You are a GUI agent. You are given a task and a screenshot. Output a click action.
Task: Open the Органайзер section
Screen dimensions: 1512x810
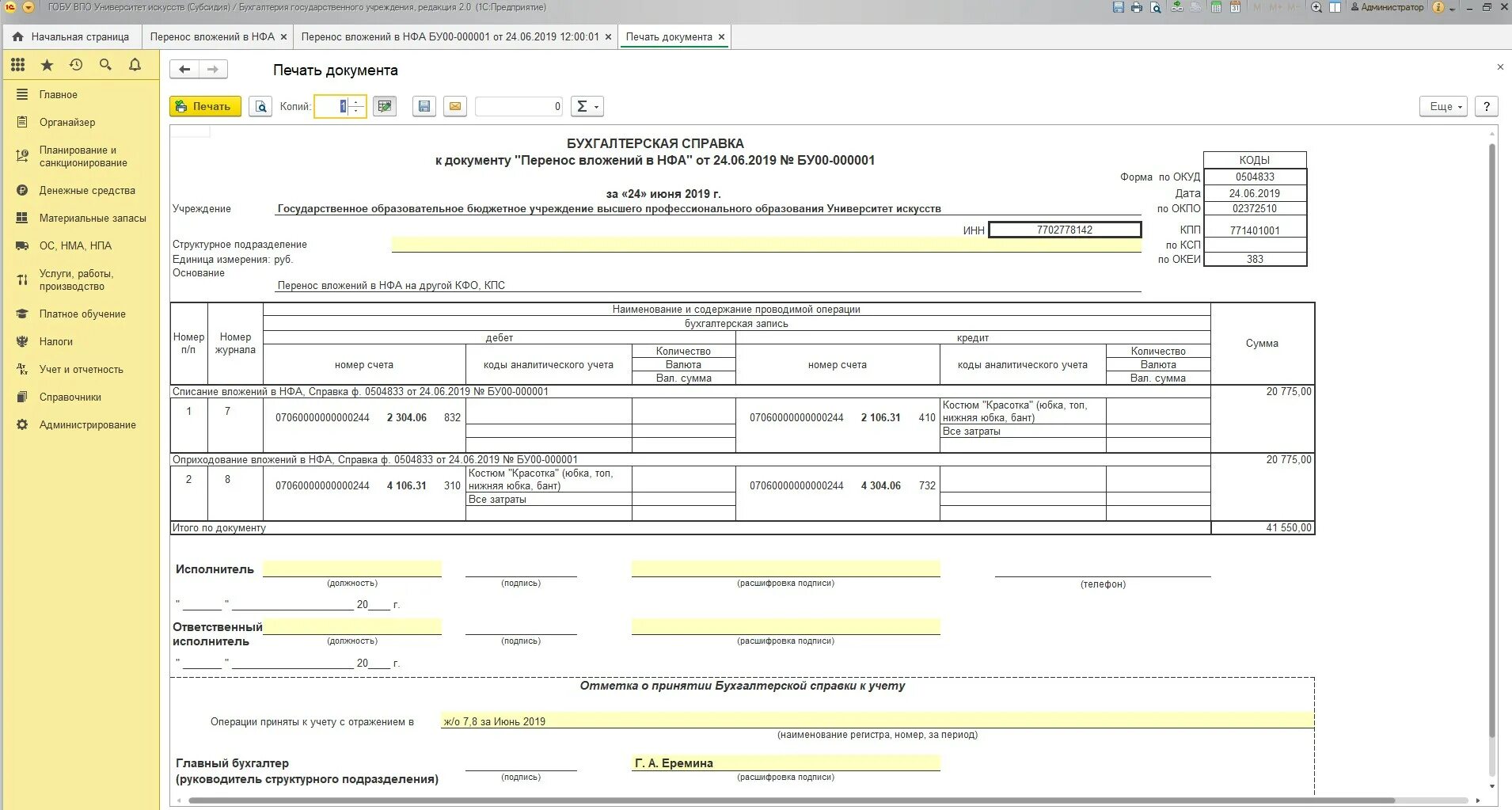coord(81,122)
